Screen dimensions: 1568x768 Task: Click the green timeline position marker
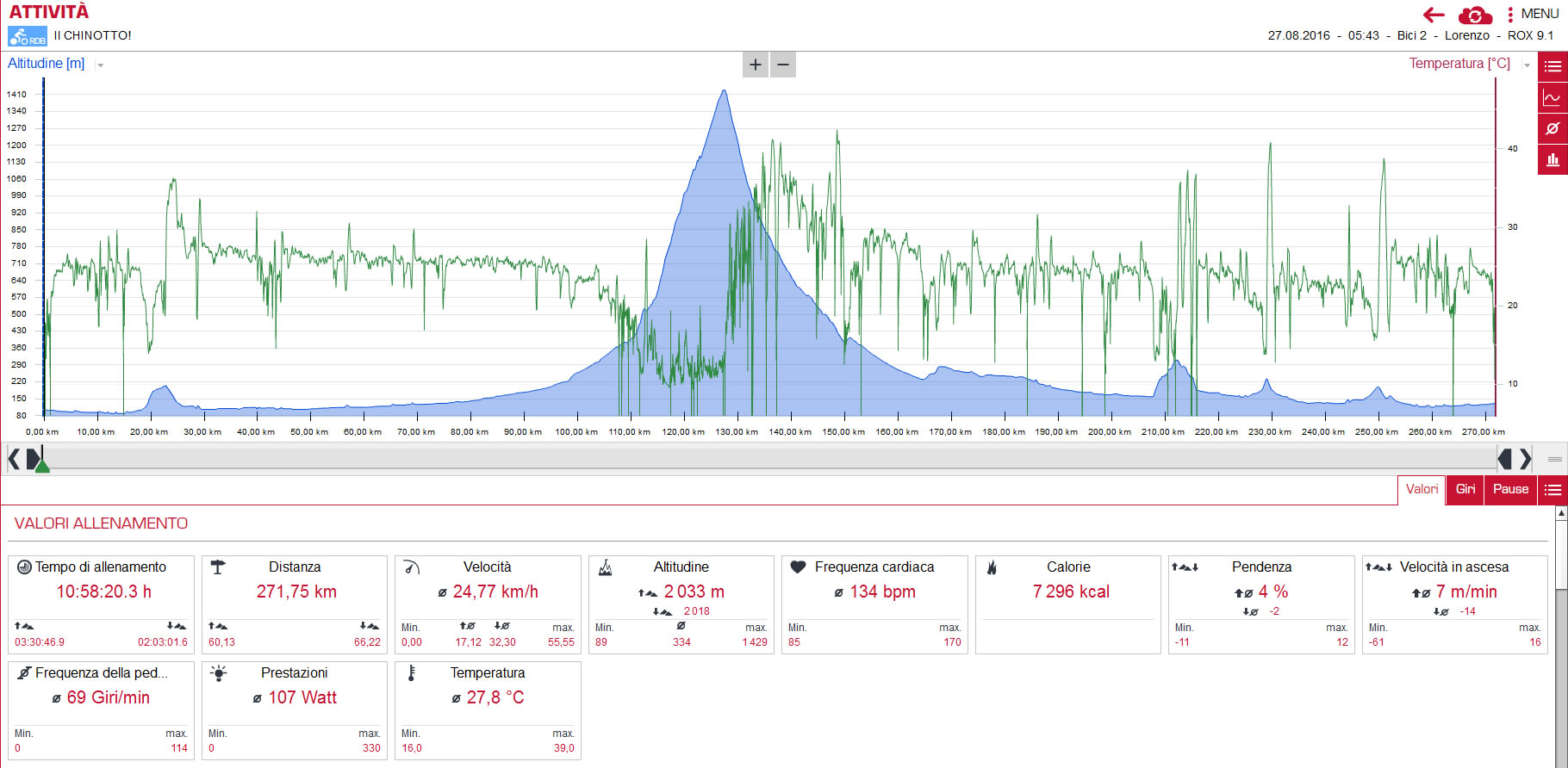41,466
